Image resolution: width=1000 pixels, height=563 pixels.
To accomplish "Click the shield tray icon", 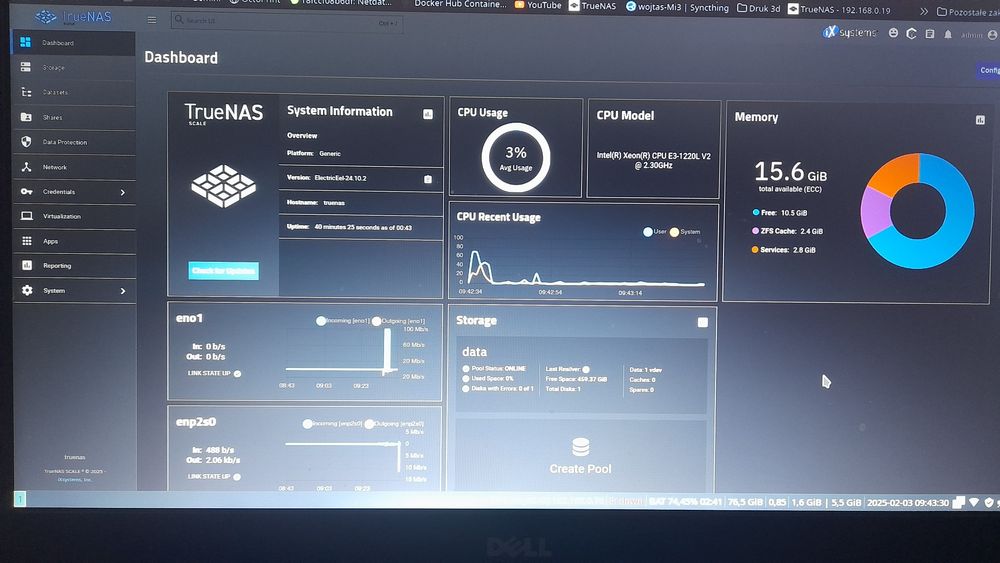I will [x=989, y=502].
